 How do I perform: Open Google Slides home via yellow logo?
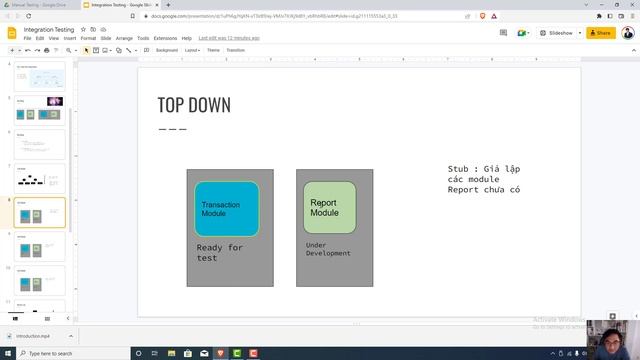(x=12, y=33)
